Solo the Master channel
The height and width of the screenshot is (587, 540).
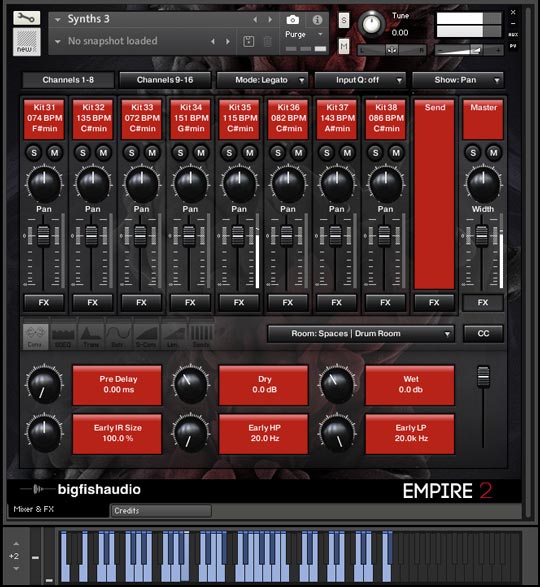coord(473,153)
